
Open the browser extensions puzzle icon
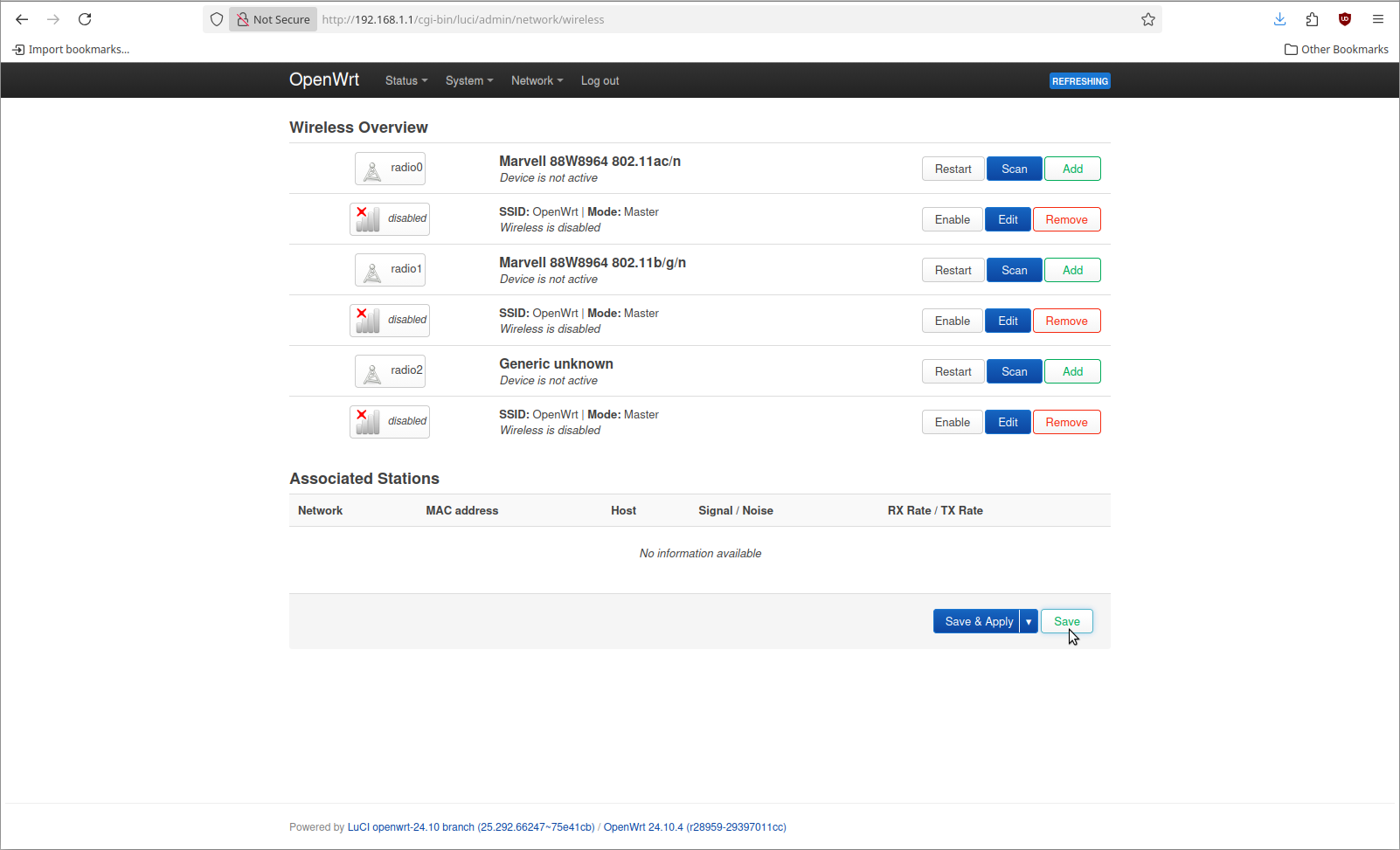coord(1312,19)
